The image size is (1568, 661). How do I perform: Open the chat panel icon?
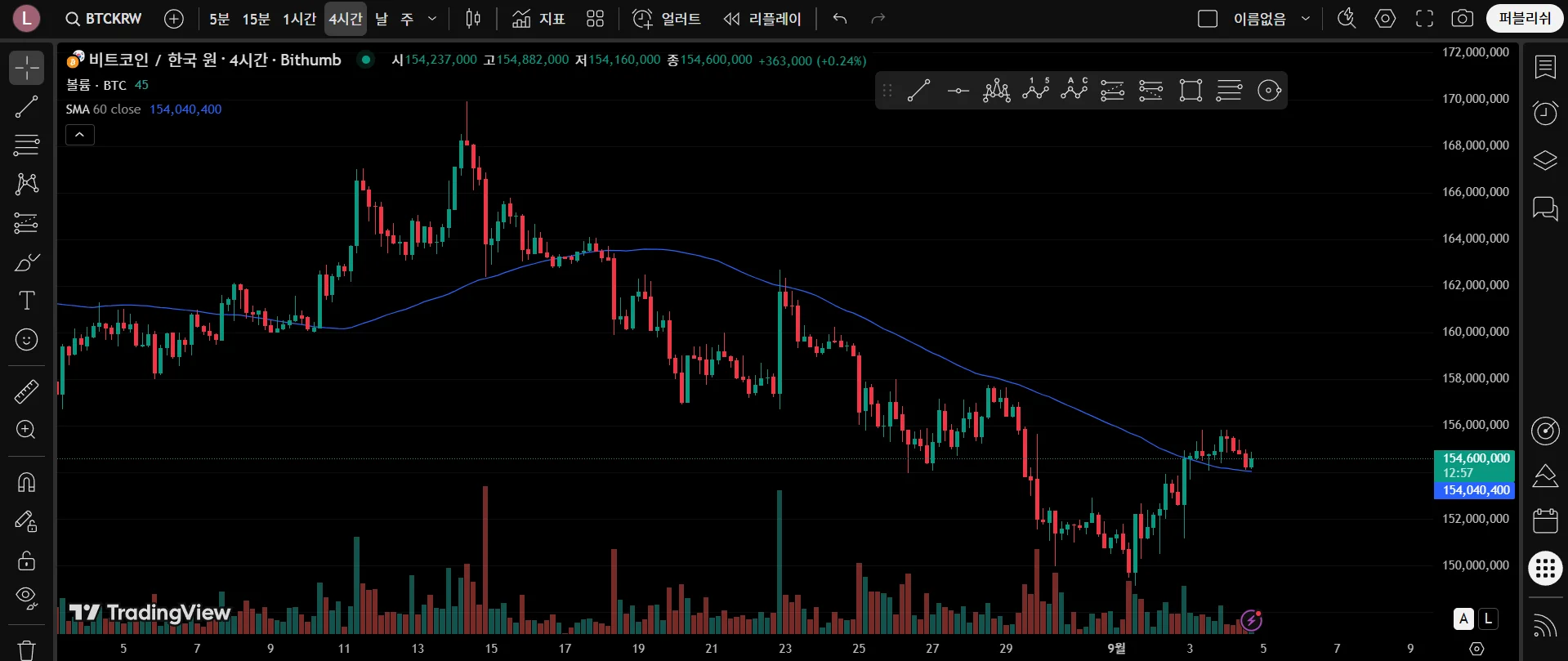tap(1545, 208)
